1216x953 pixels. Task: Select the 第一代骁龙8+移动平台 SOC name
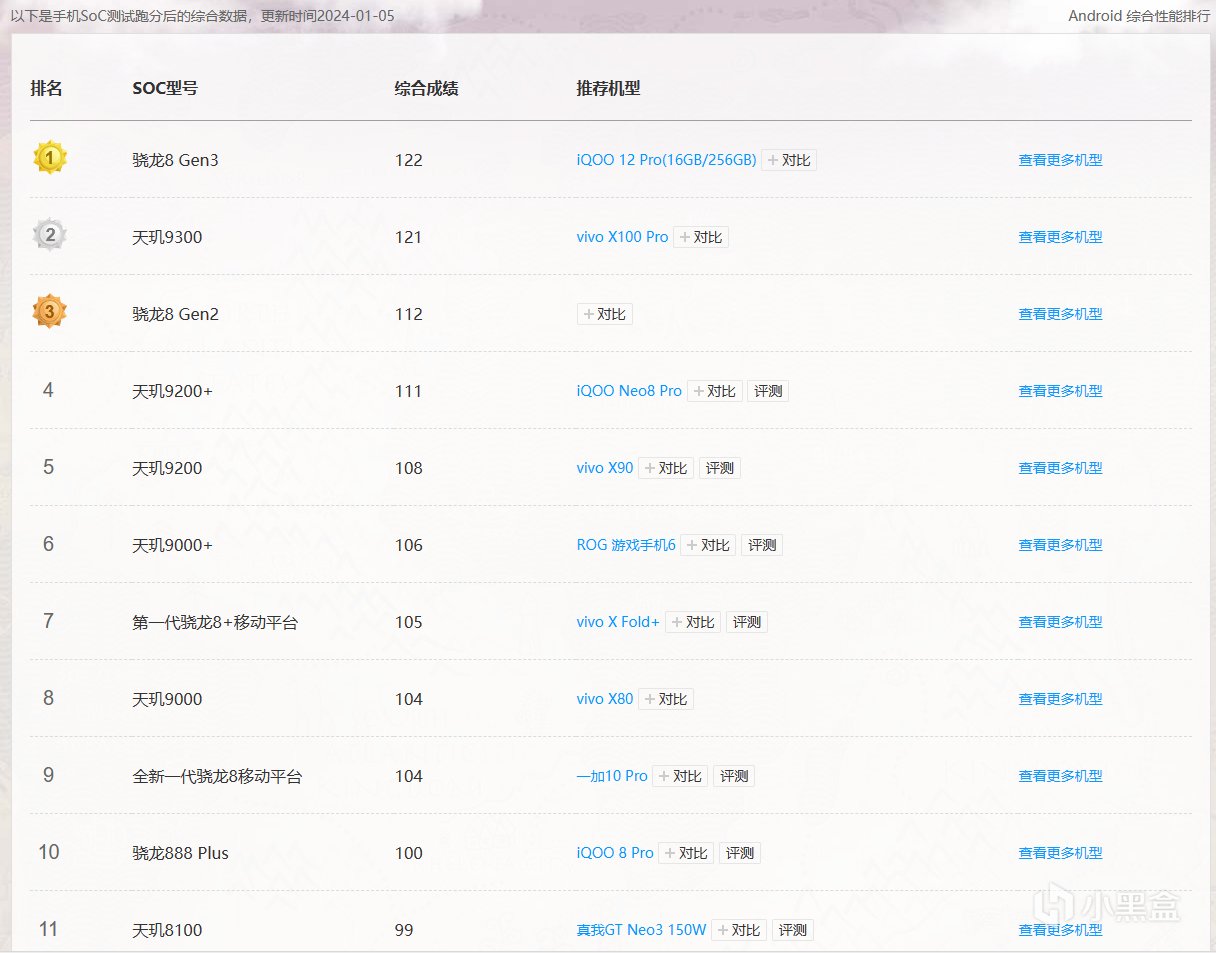pyautogui.click(x=215, y=622)
